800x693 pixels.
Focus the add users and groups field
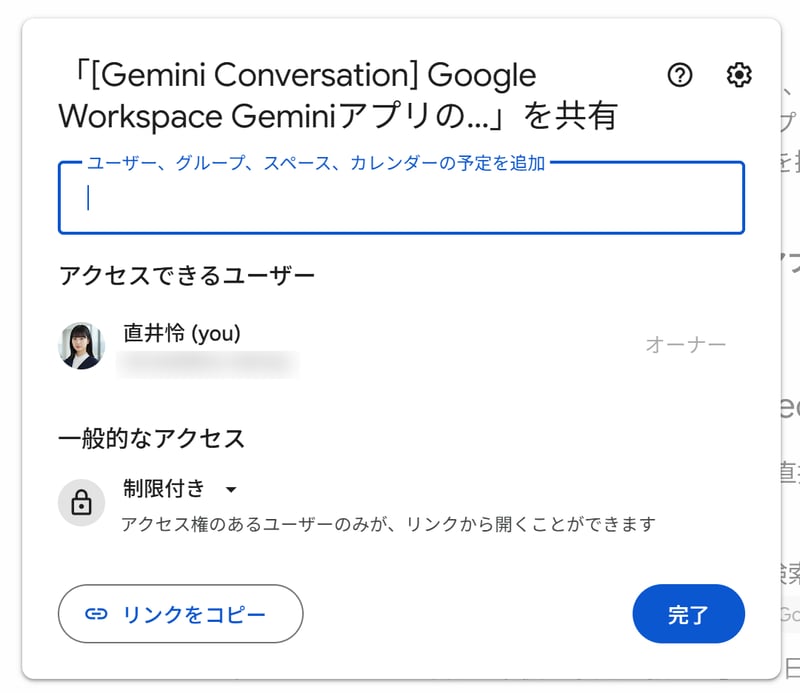401,197
